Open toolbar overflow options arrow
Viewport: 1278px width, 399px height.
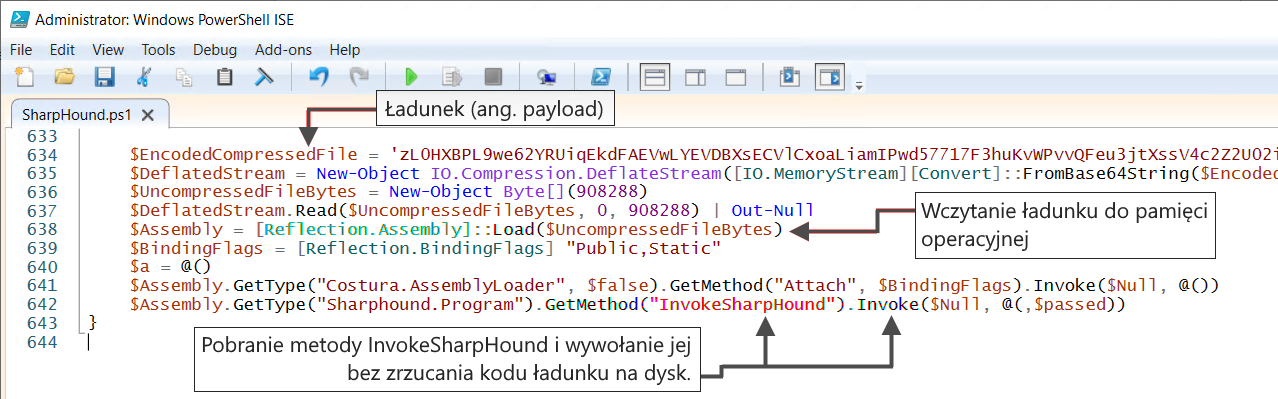point(859,86)
